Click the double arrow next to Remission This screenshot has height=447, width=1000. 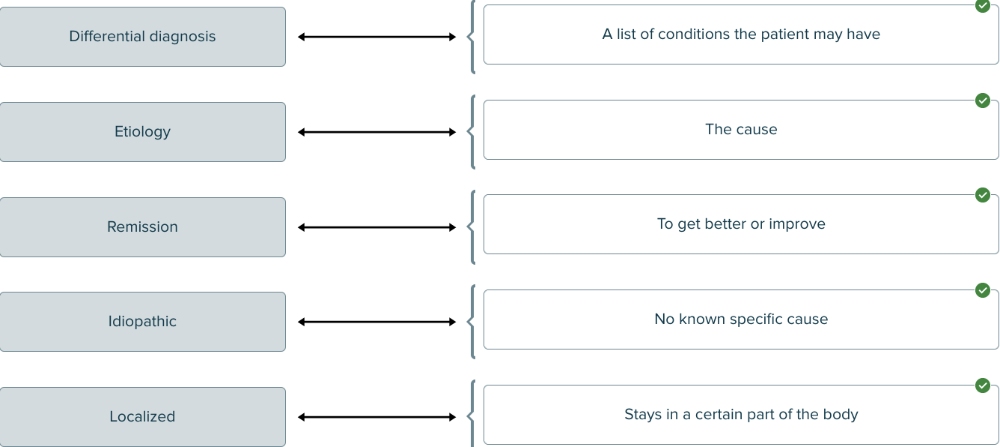point(377,227)
